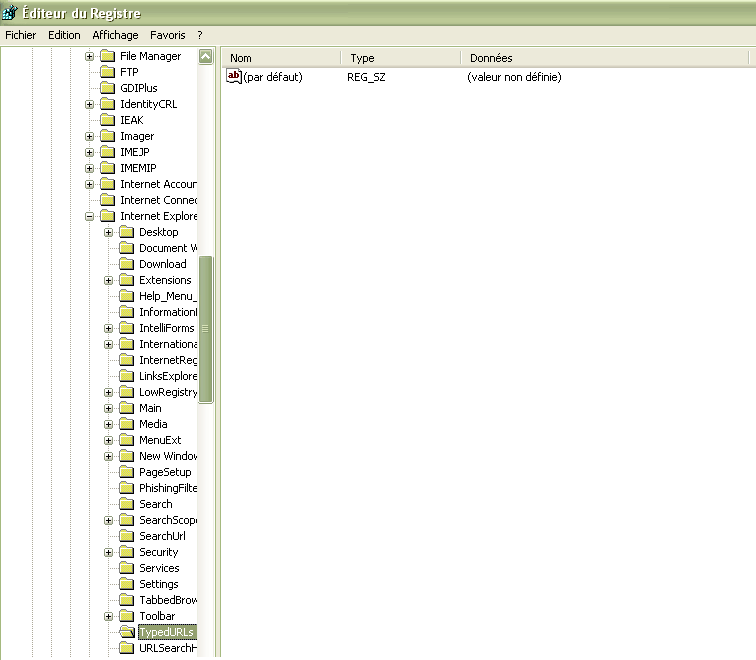
Task: Expand the Media subkey
Action: point(108,424)
